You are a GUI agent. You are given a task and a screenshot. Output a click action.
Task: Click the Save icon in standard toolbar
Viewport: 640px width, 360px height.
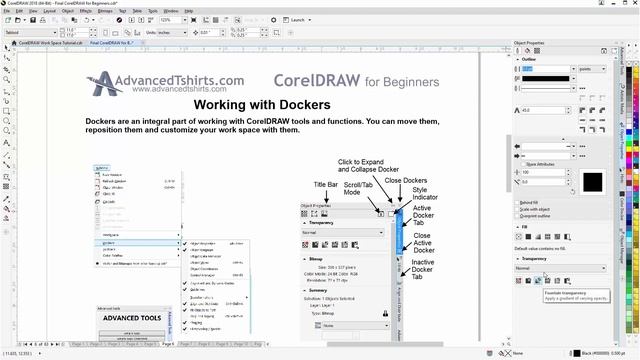(33, 20)
